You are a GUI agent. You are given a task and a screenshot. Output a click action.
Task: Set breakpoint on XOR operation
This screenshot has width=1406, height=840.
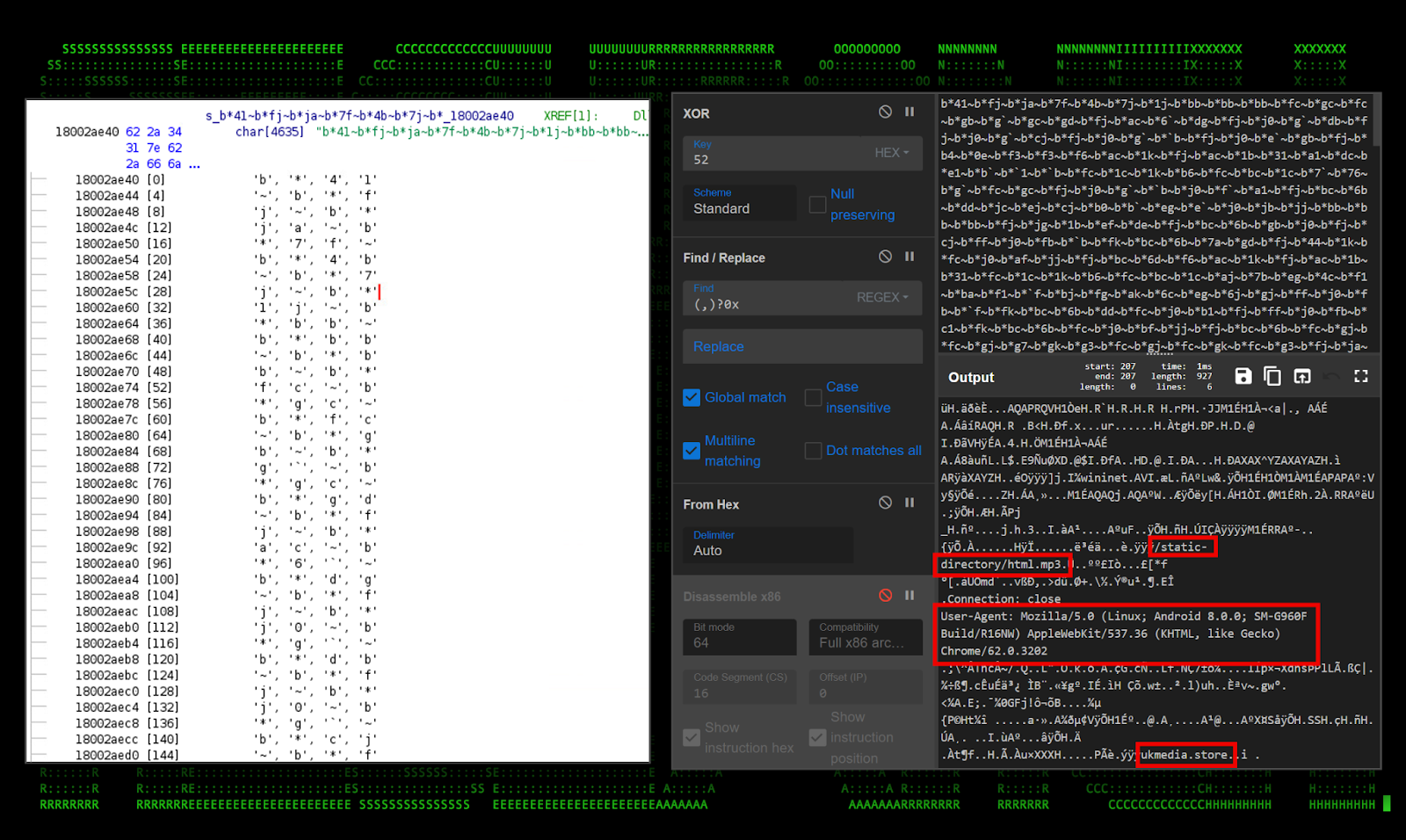[910, 112]
